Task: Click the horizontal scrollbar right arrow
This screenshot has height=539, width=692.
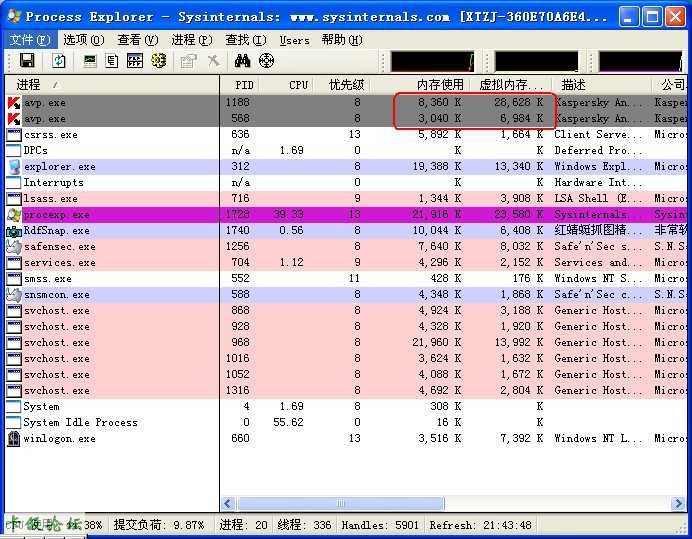Action: click(x=678, y=503)
